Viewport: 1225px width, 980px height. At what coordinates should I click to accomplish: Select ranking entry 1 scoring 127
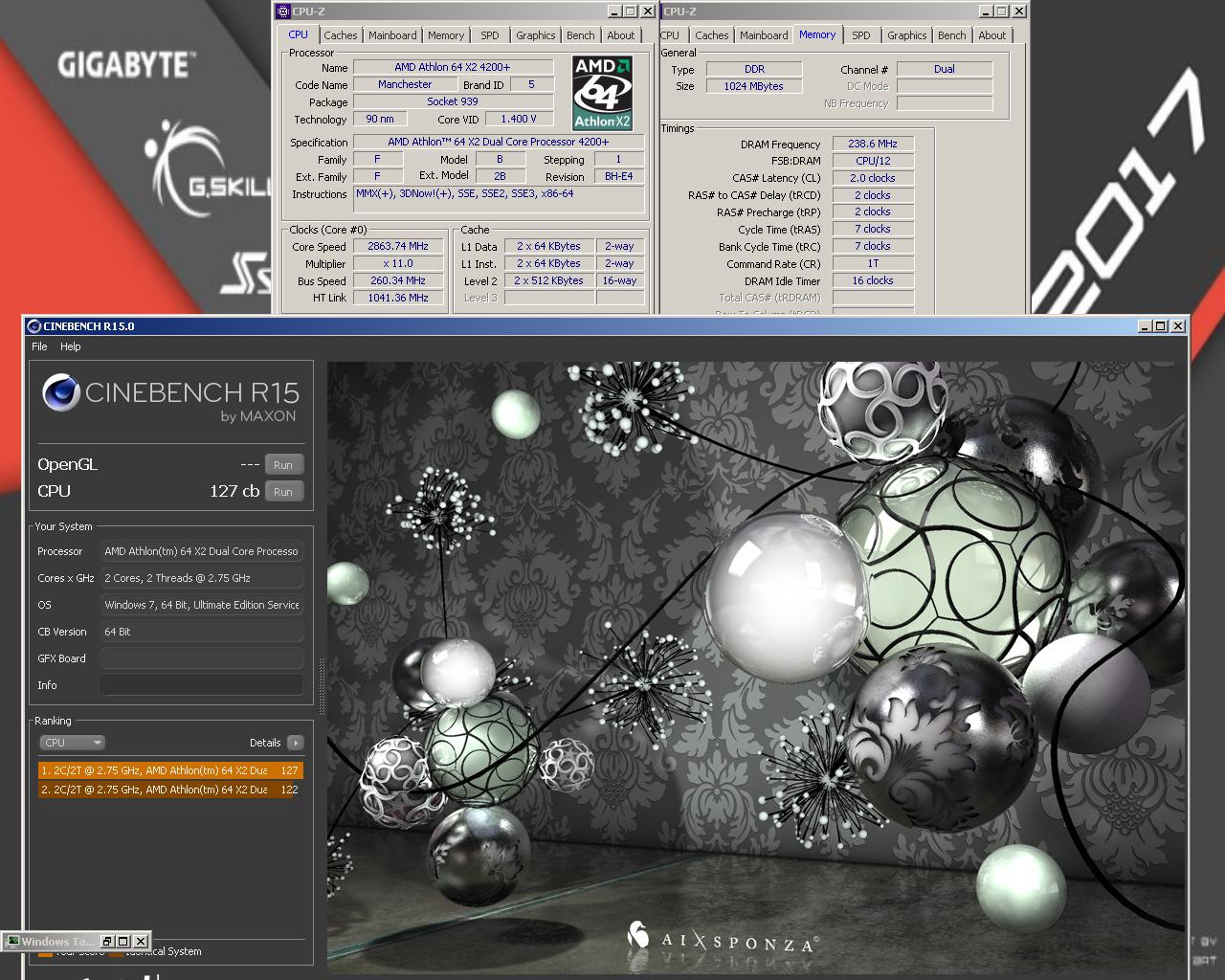point(170,770)
